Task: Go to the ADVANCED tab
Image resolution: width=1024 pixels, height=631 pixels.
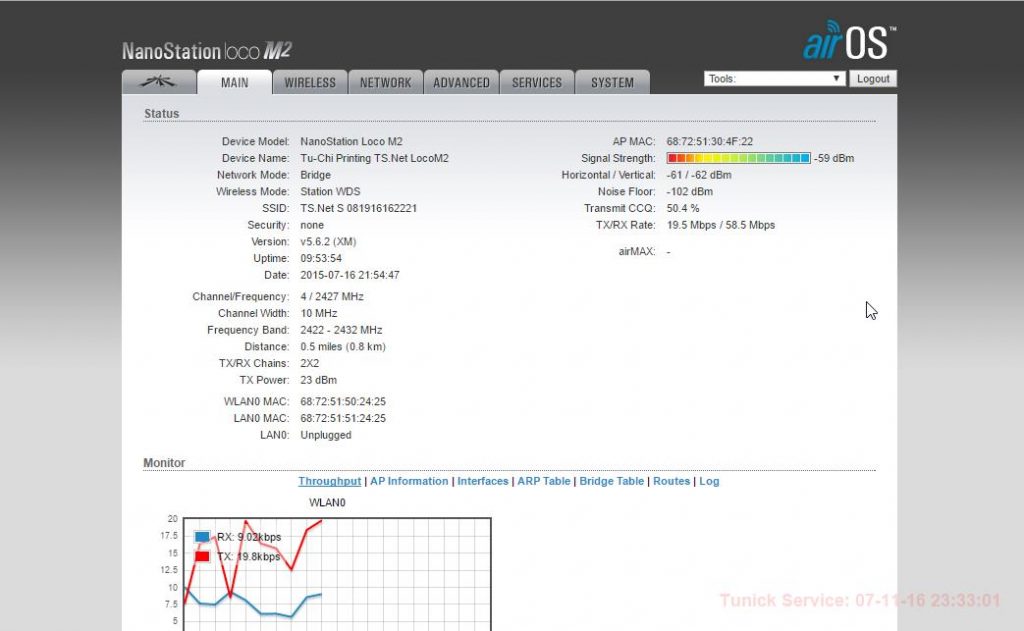Action: point(461,82)
